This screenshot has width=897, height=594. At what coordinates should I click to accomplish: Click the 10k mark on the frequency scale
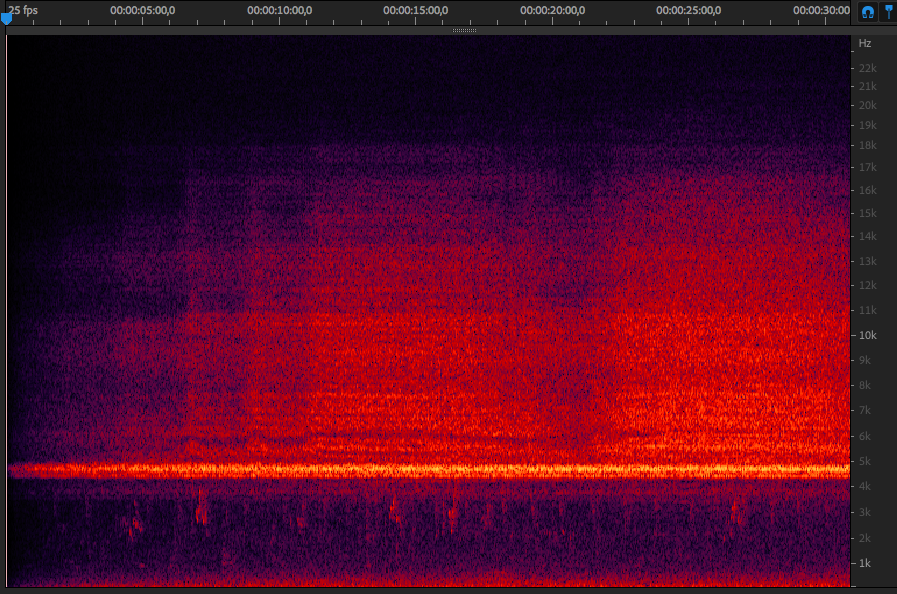867,335
